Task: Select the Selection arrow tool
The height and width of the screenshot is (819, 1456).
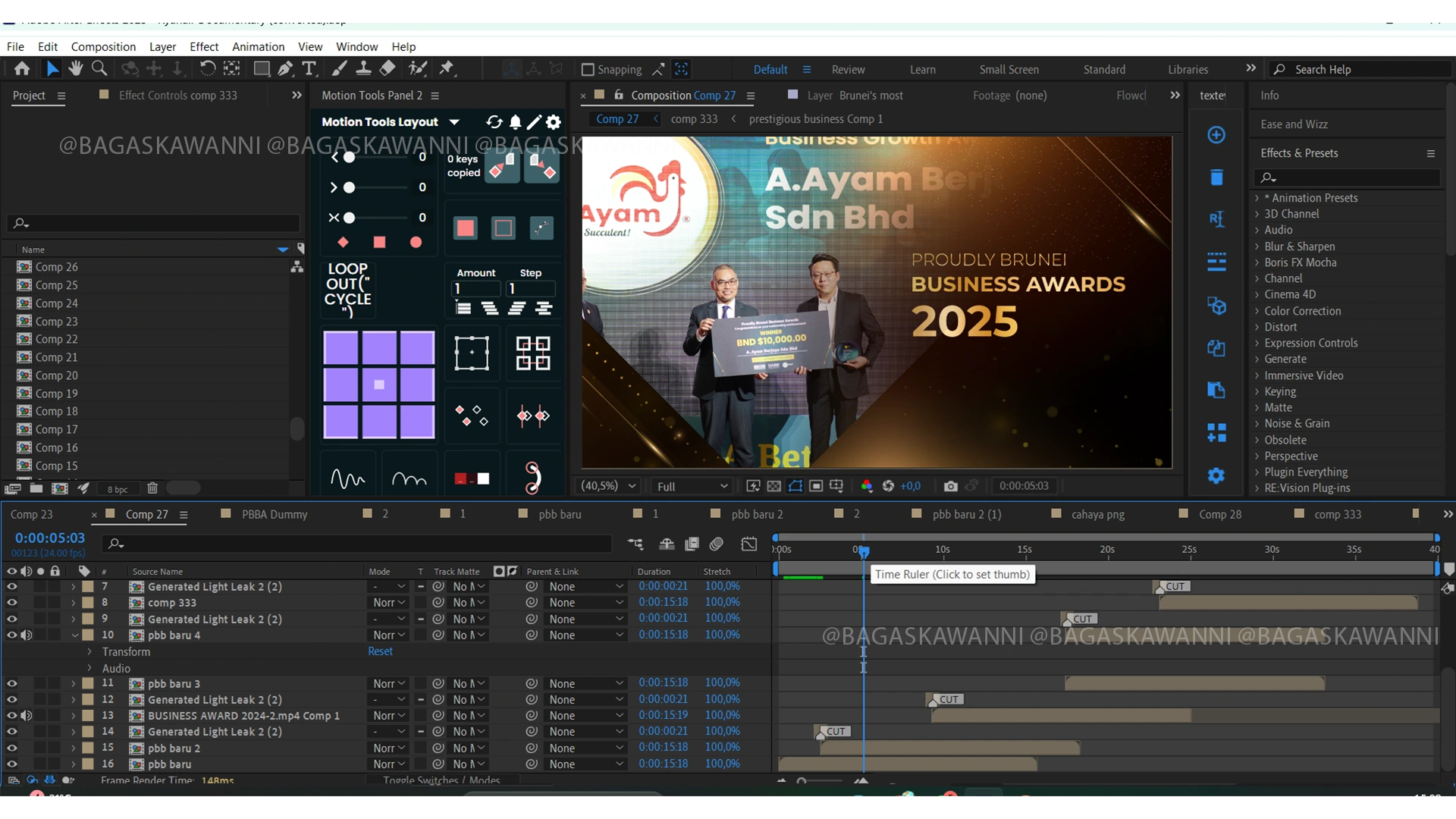Action: click(52, 69)
